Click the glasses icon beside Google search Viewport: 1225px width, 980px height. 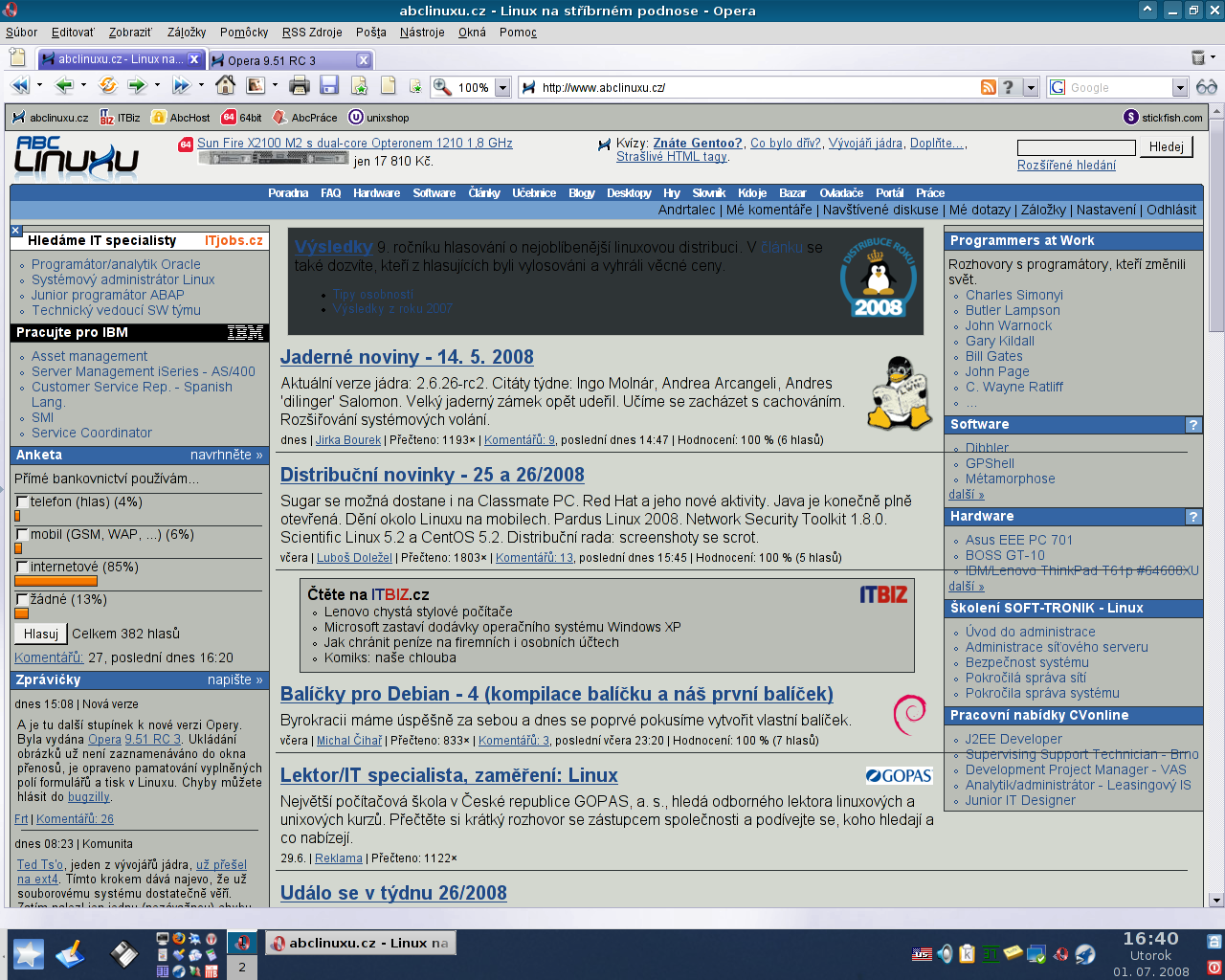(1206, 87)
